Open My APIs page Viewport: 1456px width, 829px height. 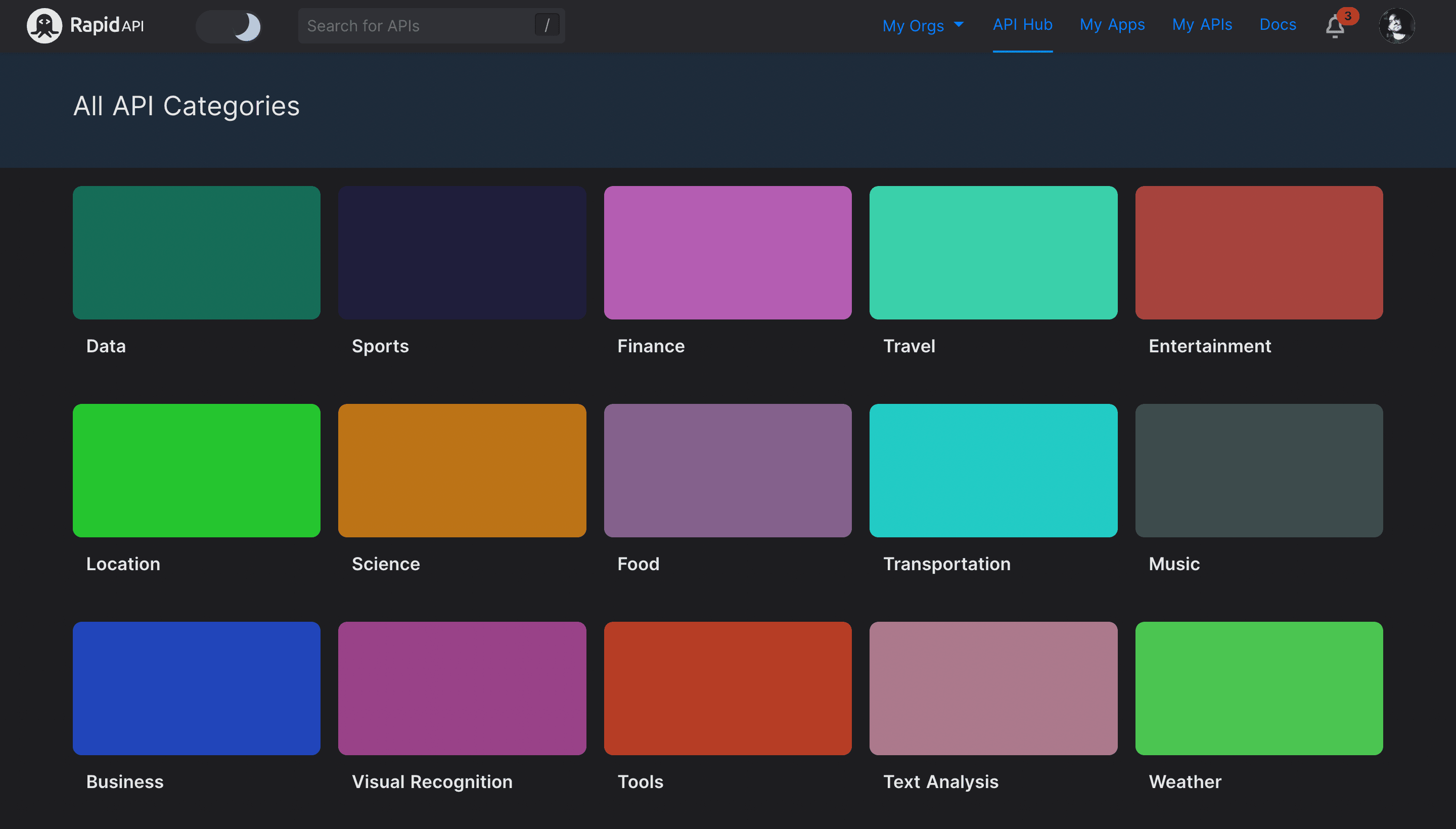[1202, 24]
